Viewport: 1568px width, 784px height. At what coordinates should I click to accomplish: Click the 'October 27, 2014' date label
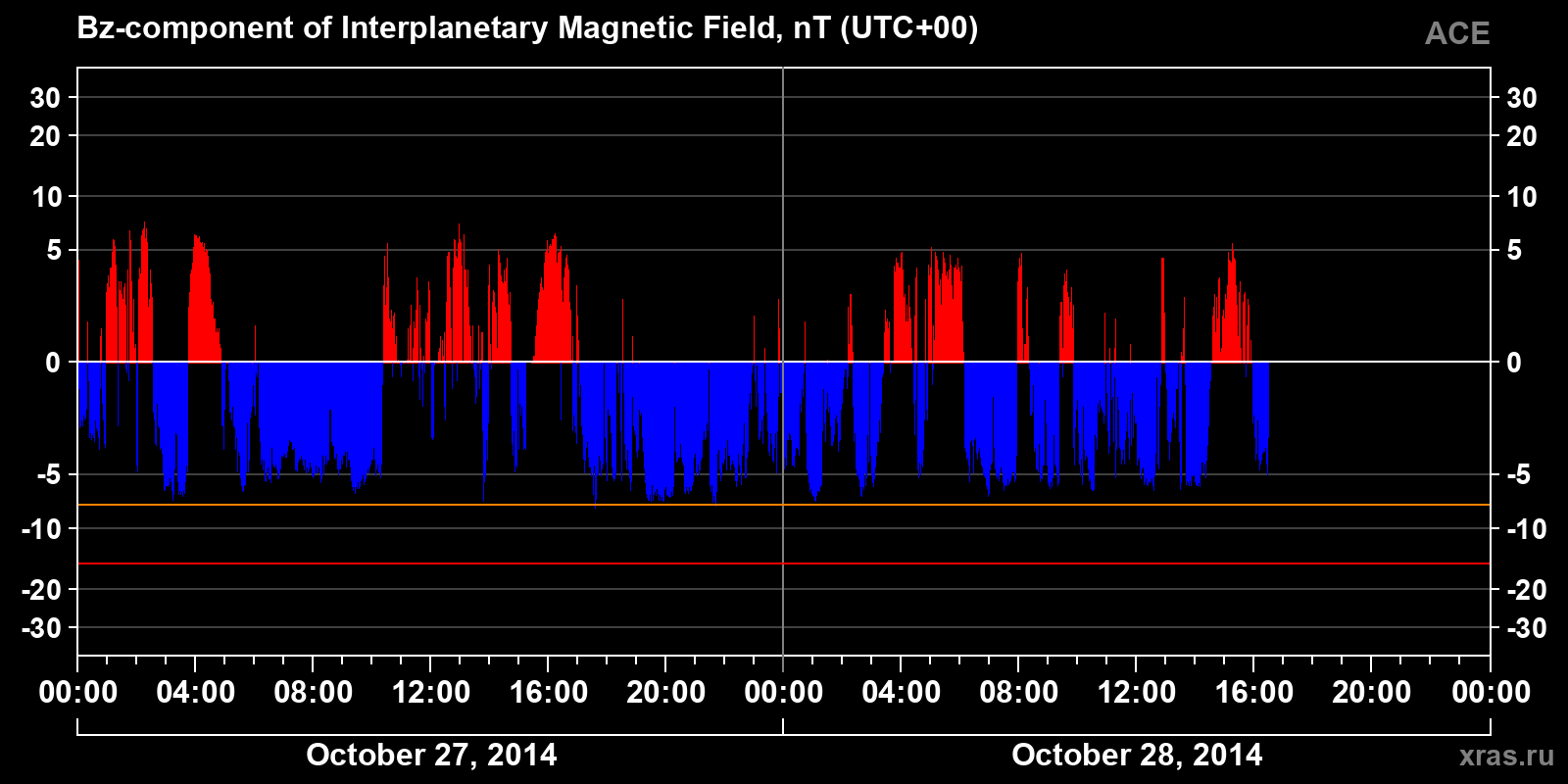tap(431, 755)
